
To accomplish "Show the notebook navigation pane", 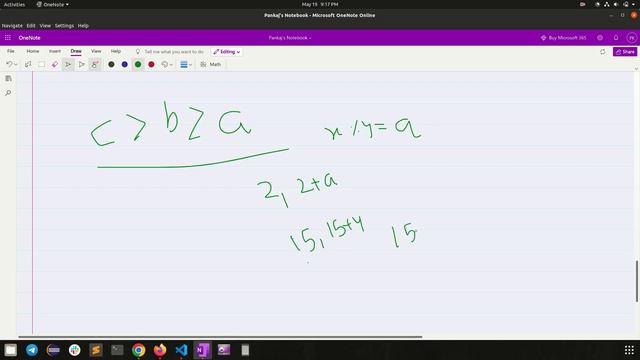I will pyautogui.click(x=8, y=78).
